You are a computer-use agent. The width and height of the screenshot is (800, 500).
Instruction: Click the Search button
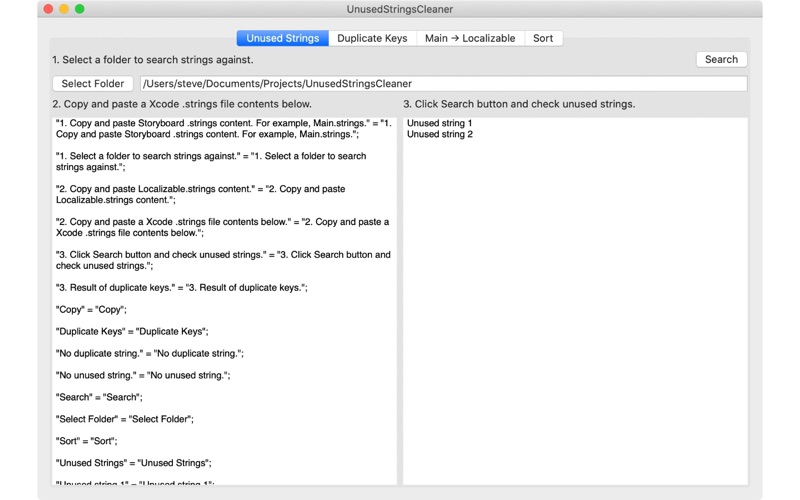point(721,59)
